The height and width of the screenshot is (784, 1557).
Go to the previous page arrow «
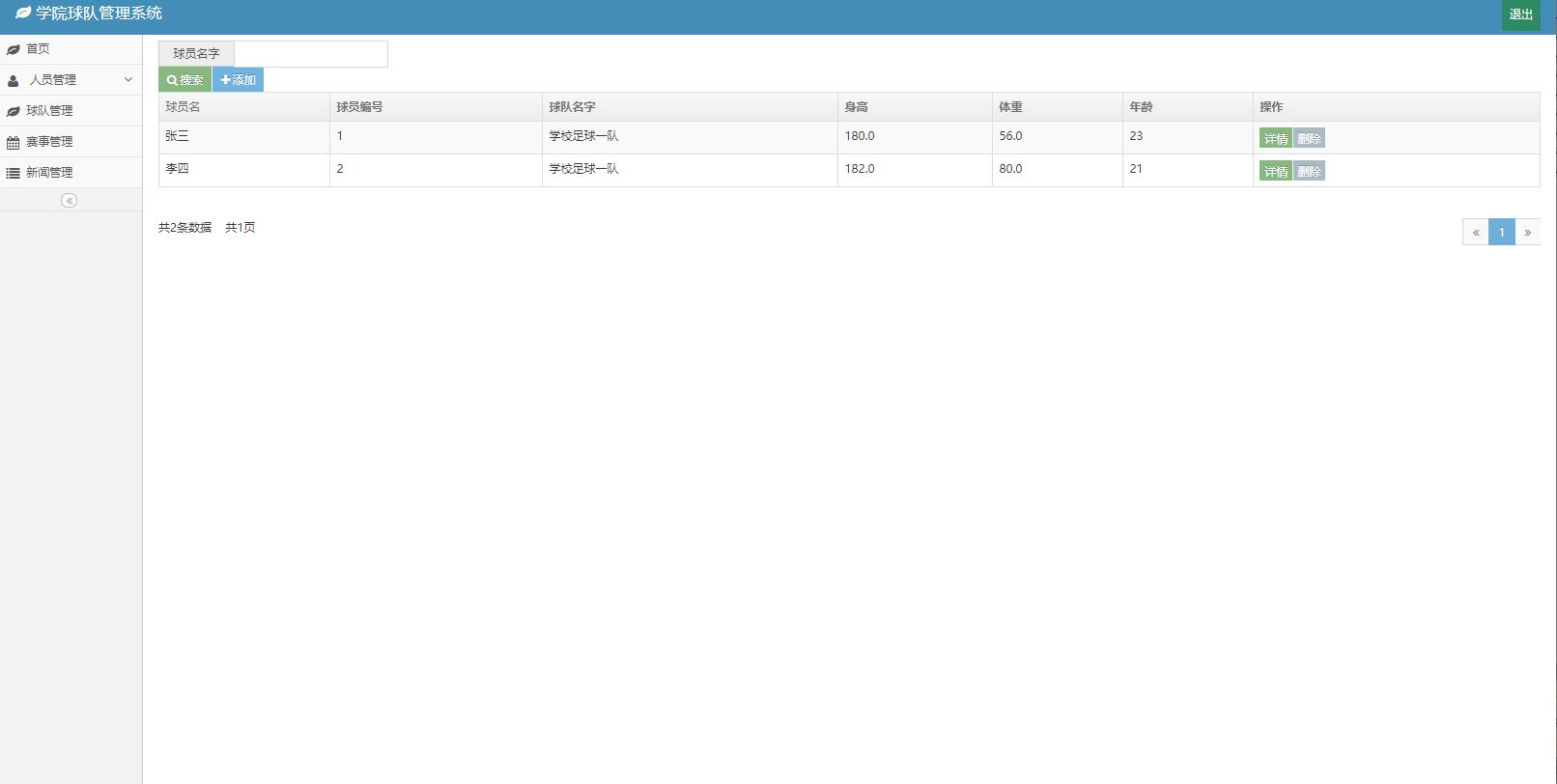pos(1475,232)
